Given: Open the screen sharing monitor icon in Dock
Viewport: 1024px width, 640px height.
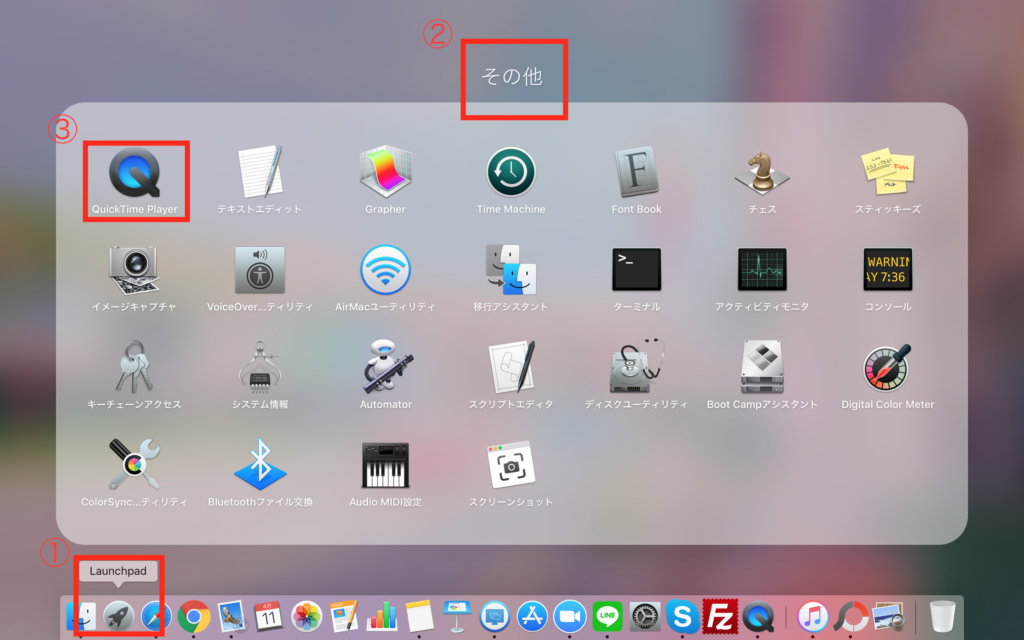Looking at the screenshot, I should point(494,616).
